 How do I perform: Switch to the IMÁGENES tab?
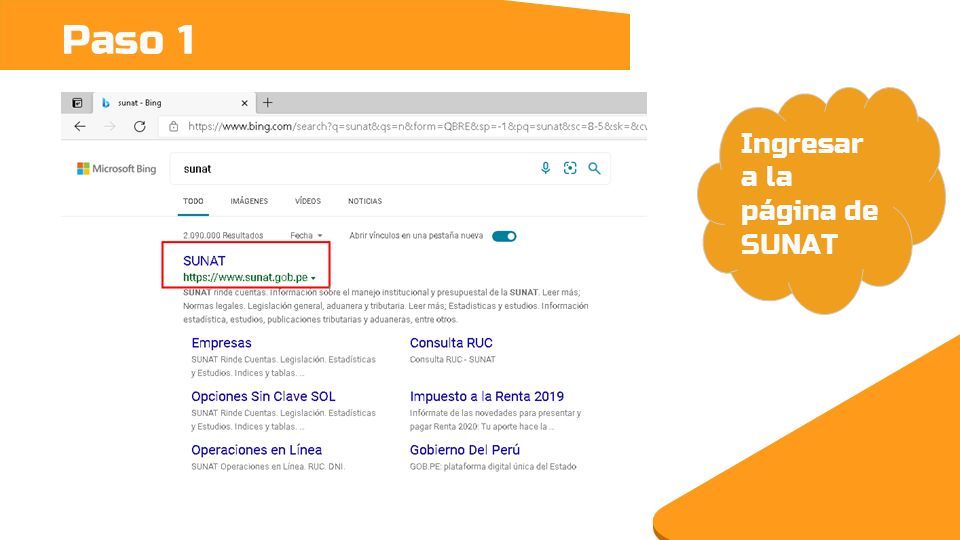coord(249,201)
